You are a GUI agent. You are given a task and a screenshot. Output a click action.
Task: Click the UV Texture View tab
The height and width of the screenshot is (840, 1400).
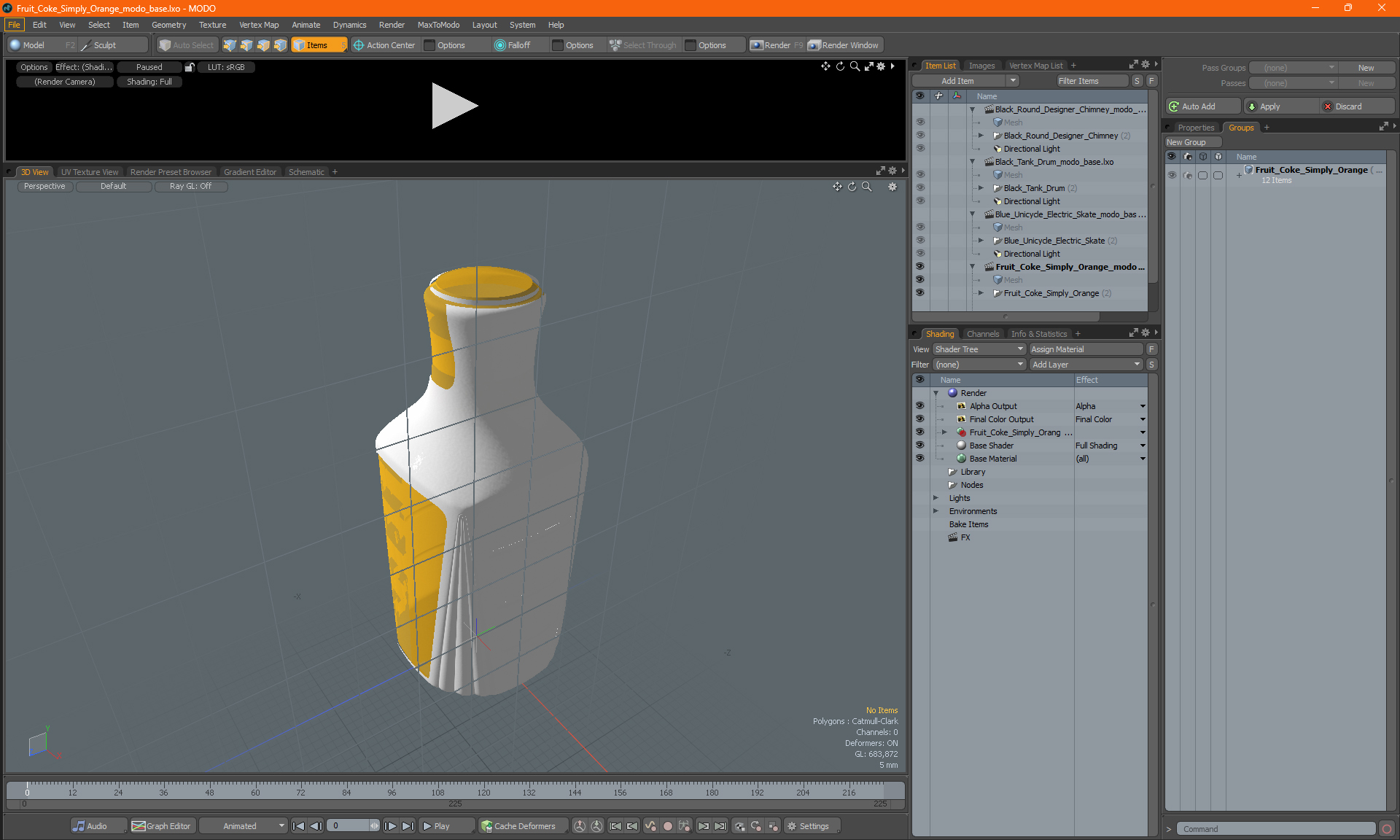point(88,171)
